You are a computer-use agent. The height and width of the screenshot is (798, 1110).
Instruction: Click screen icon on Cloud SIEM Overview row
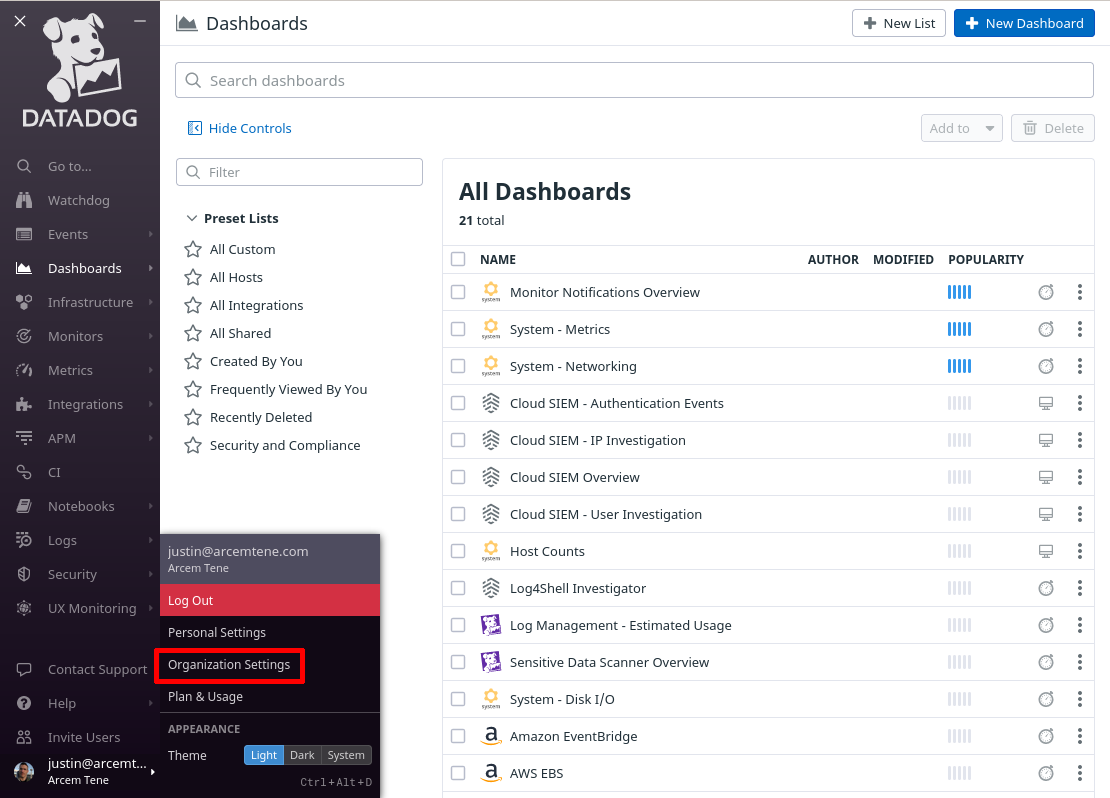[x=1046, y=477]
